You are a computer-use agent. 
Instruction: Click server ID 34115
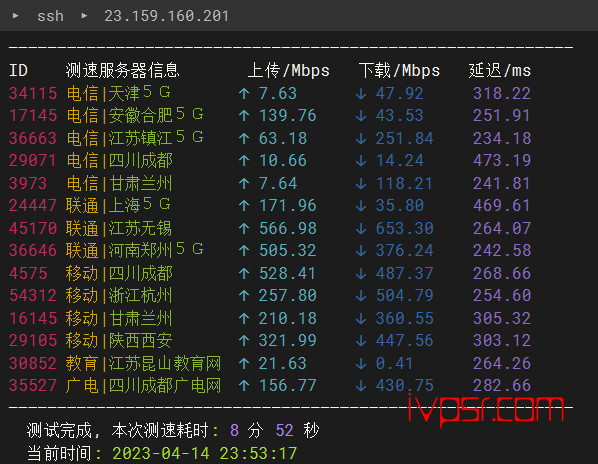pos(33,93)
